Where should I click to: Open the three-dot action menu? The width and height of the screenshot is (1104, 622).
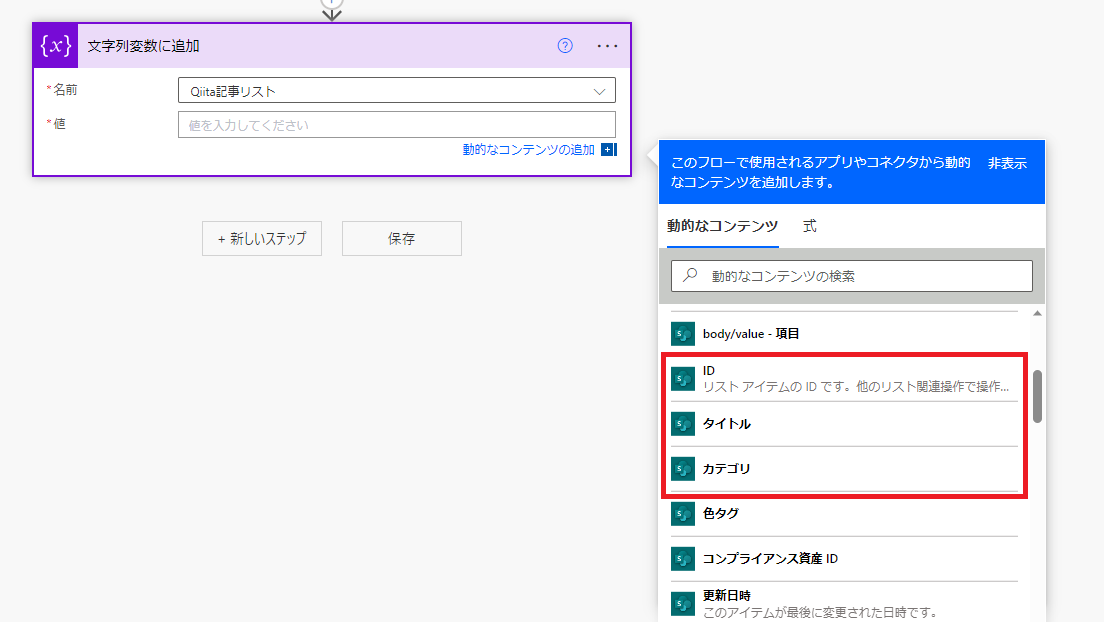[607, 46]
